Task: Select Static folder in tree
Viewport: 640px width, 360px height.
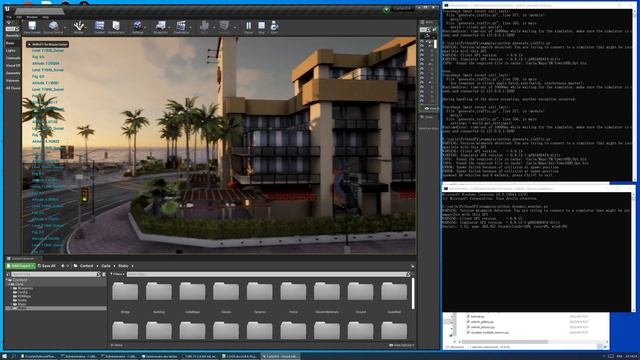Action: [x=56, y=308]
